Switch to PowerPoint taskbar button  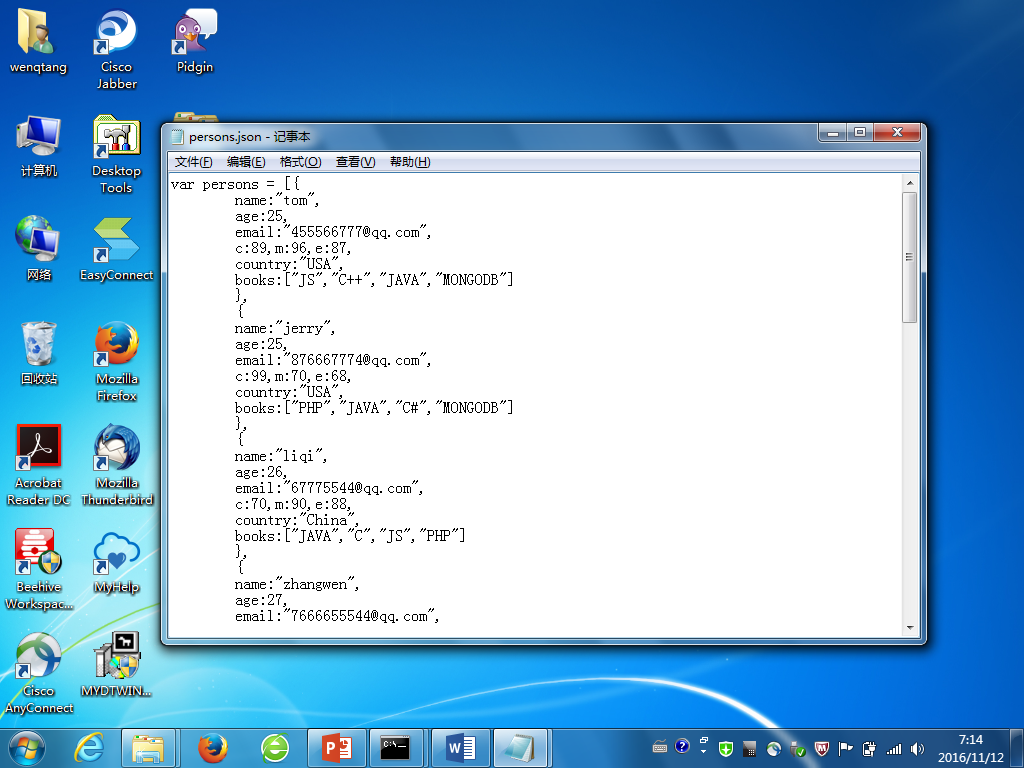click(337, 748)
